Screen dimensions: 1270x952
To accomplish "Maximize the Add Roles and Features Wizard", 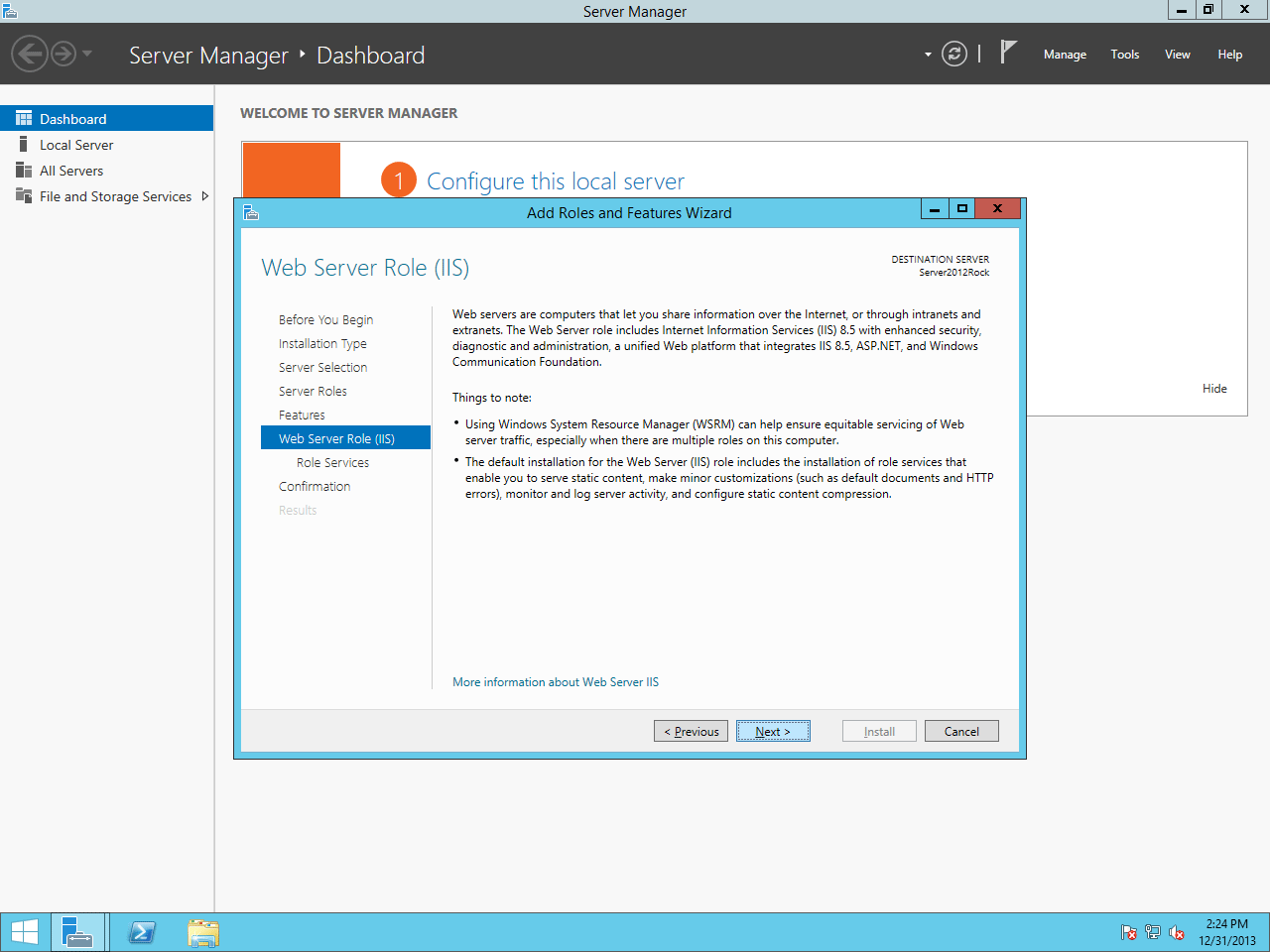I will (x=961, y=208).
